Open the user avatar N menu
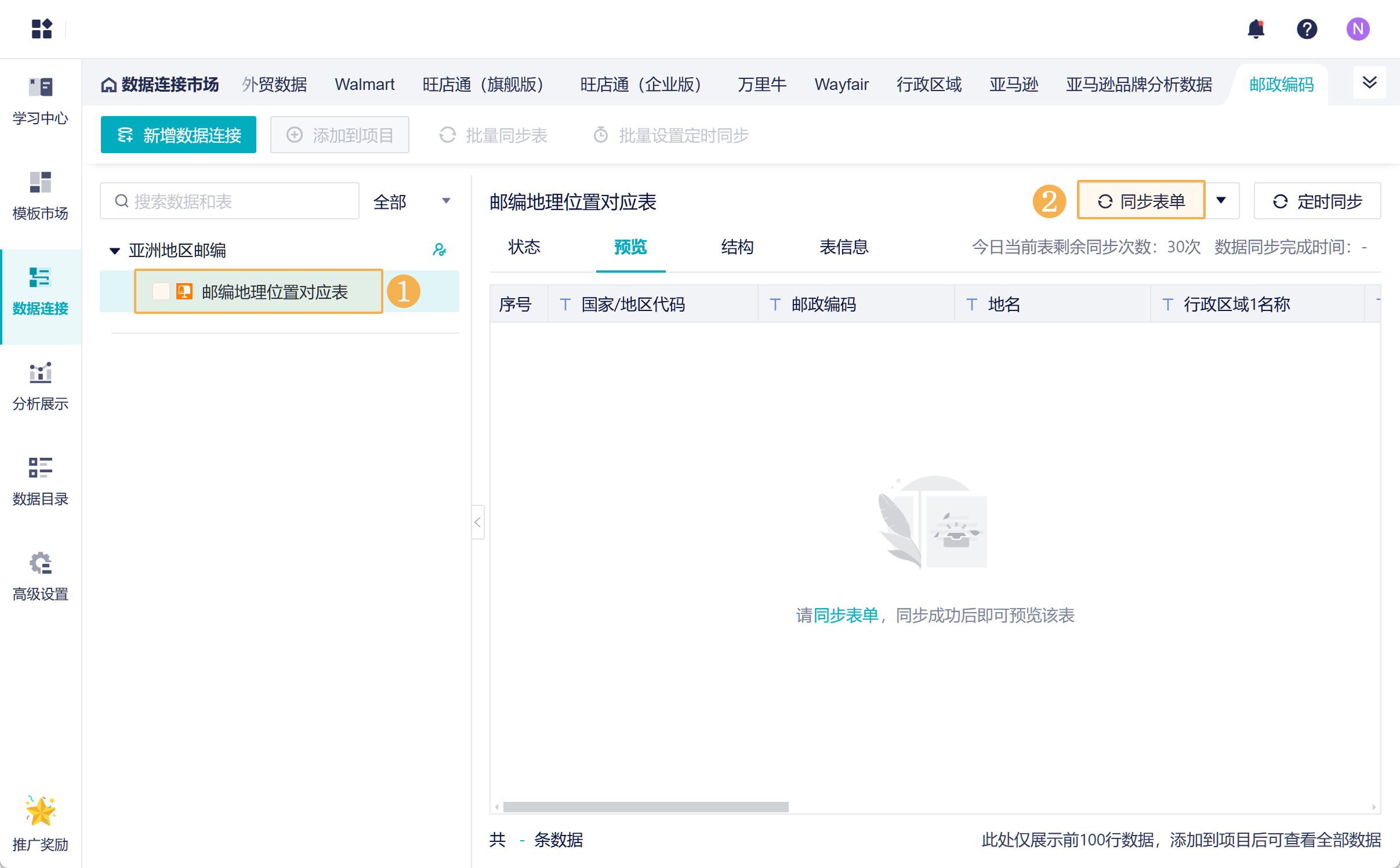Screen dimensions: 1400x868 1357,29
